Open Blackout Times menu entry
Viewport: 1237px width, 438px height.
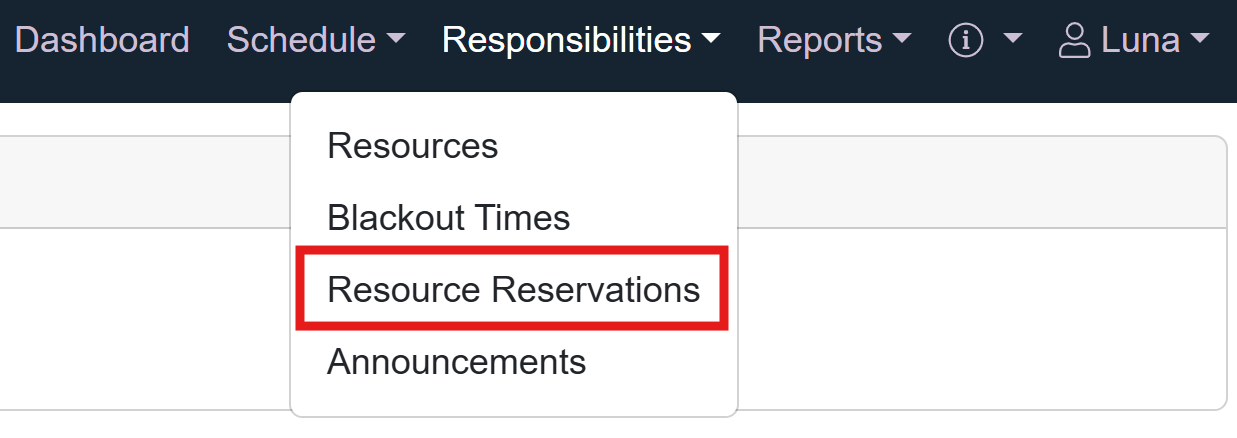click(x=448, y=217)
